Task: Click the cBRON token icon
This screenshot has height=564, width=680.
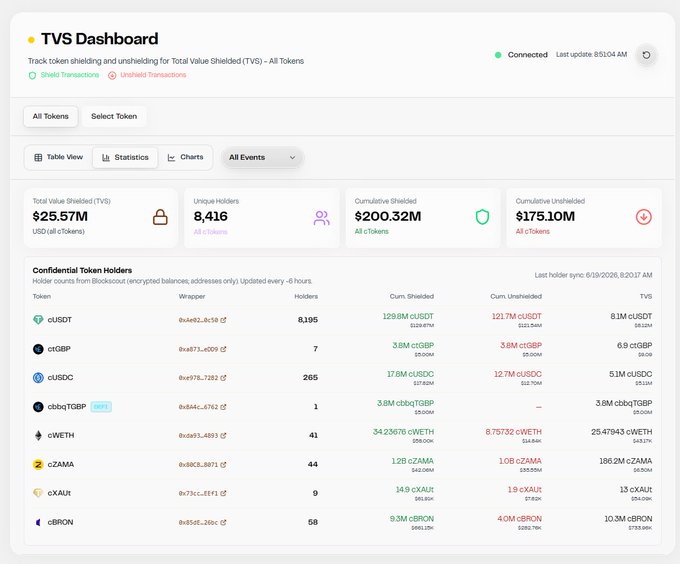Action: pyautogui.click(x=38, y=522)
